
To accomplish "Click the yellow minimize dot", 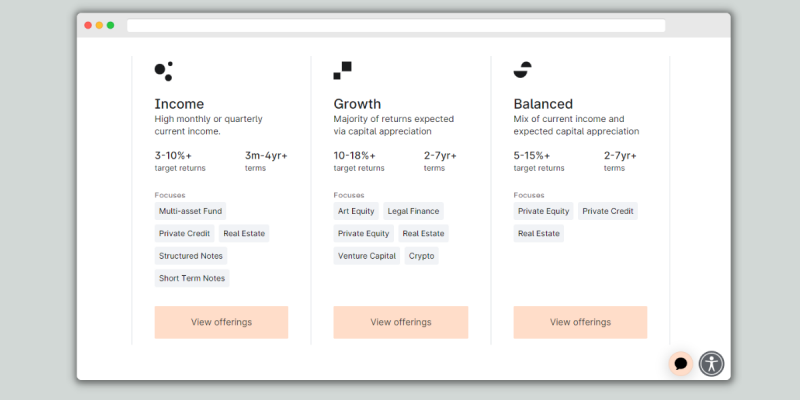I will tap(99, 26).
